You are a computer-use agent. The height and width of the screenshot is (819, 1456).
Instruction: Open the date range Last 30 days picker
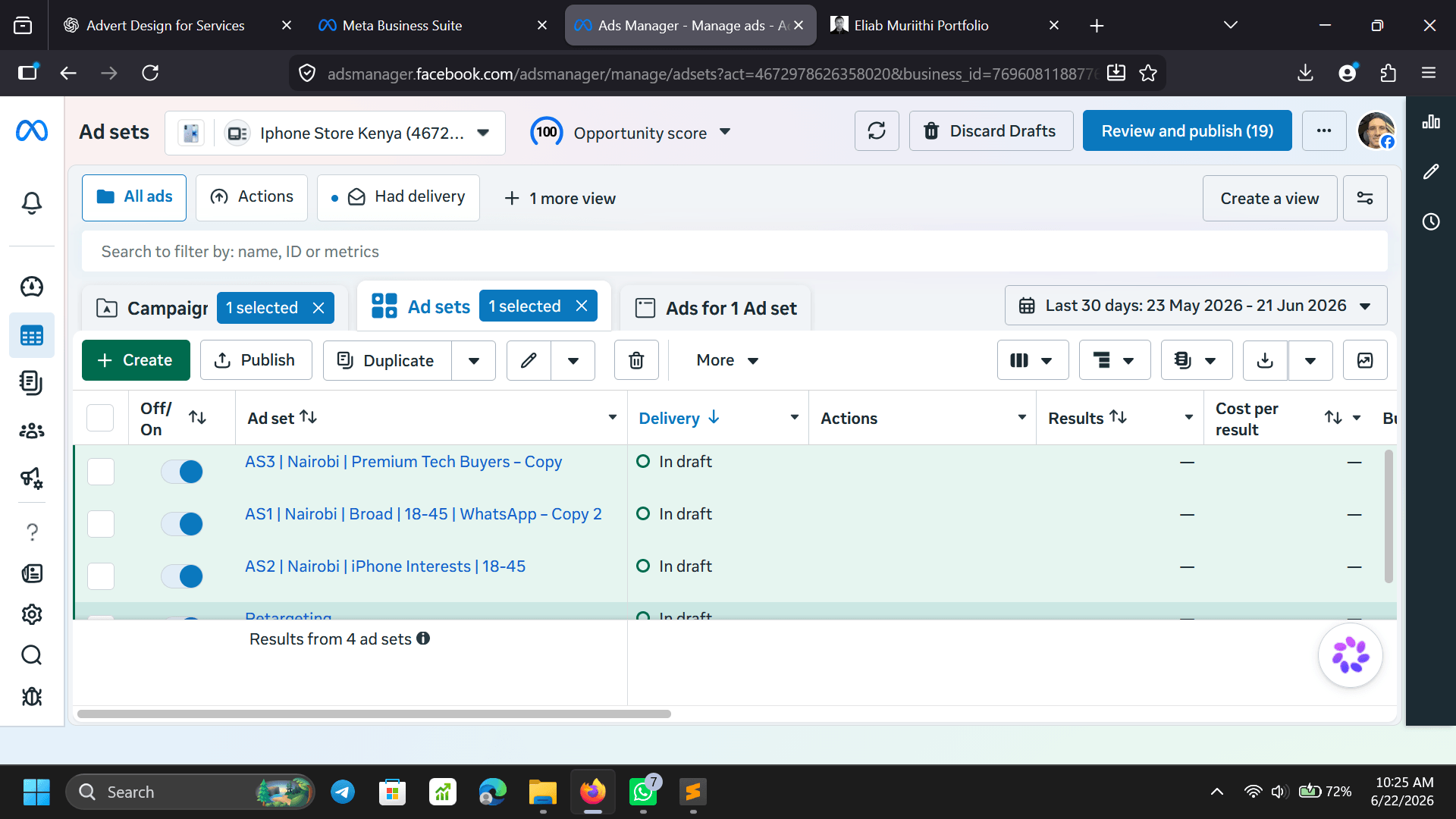pyautogui.click(x=1196, y=306)
